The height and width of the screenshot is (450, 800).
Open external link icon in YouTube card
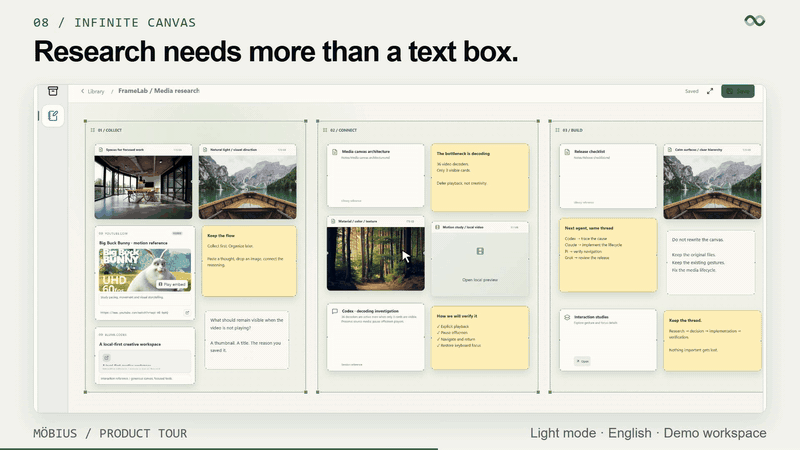click(187, 313)
